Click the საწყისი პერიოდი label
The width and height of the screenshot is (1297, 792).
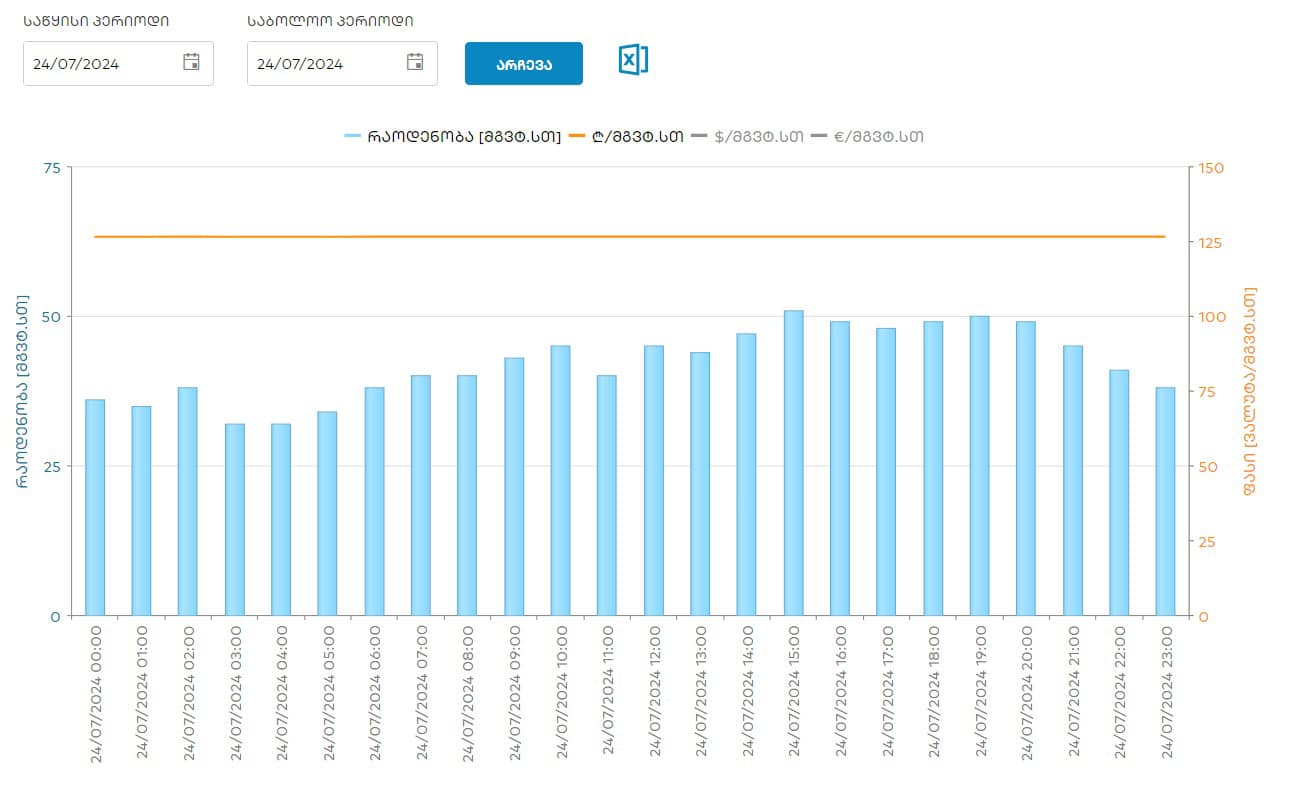pos(96,20)
